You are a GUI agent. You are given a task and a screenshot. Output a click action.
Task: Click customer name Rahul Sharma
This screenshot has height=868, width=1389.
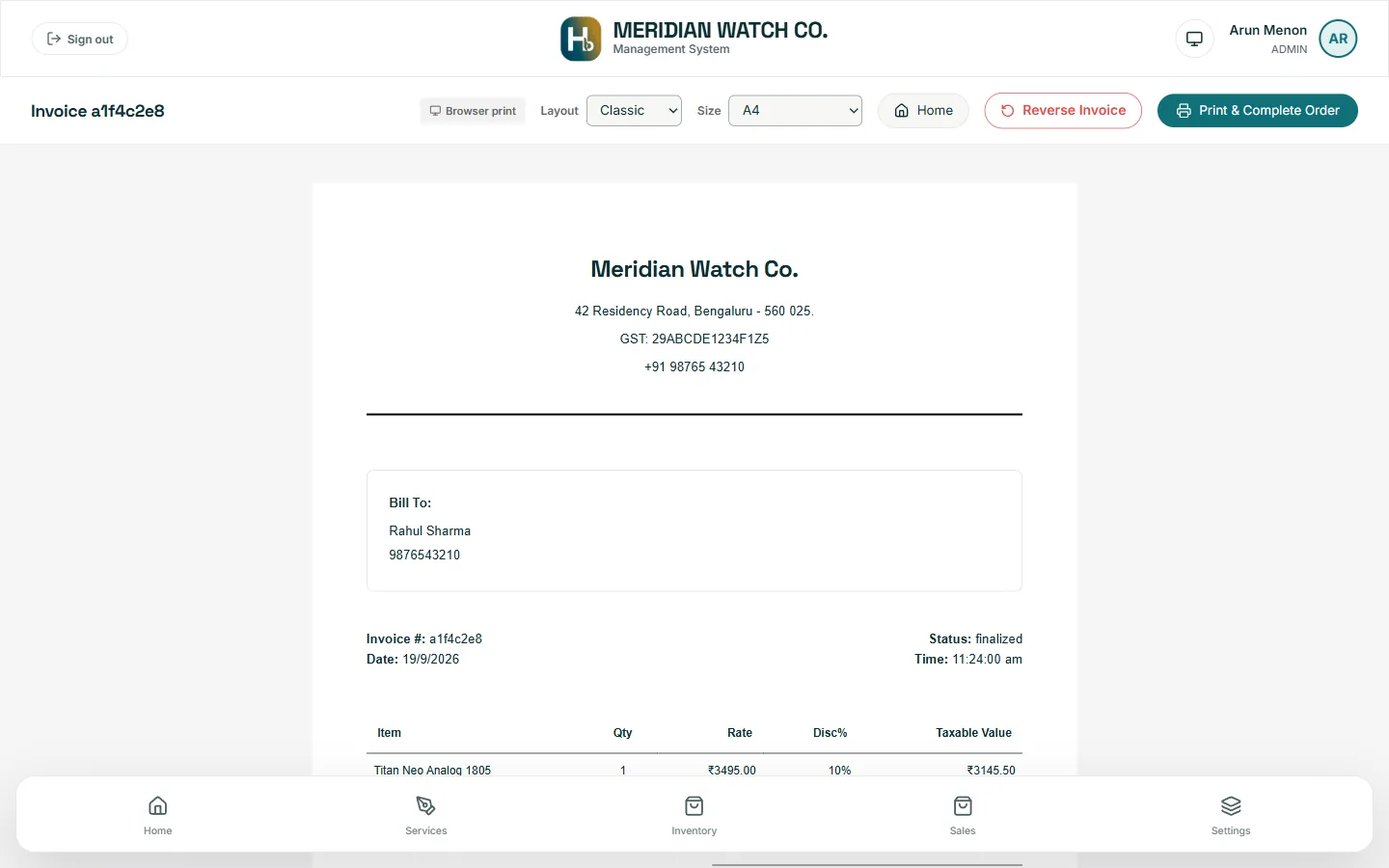(430, 530)
